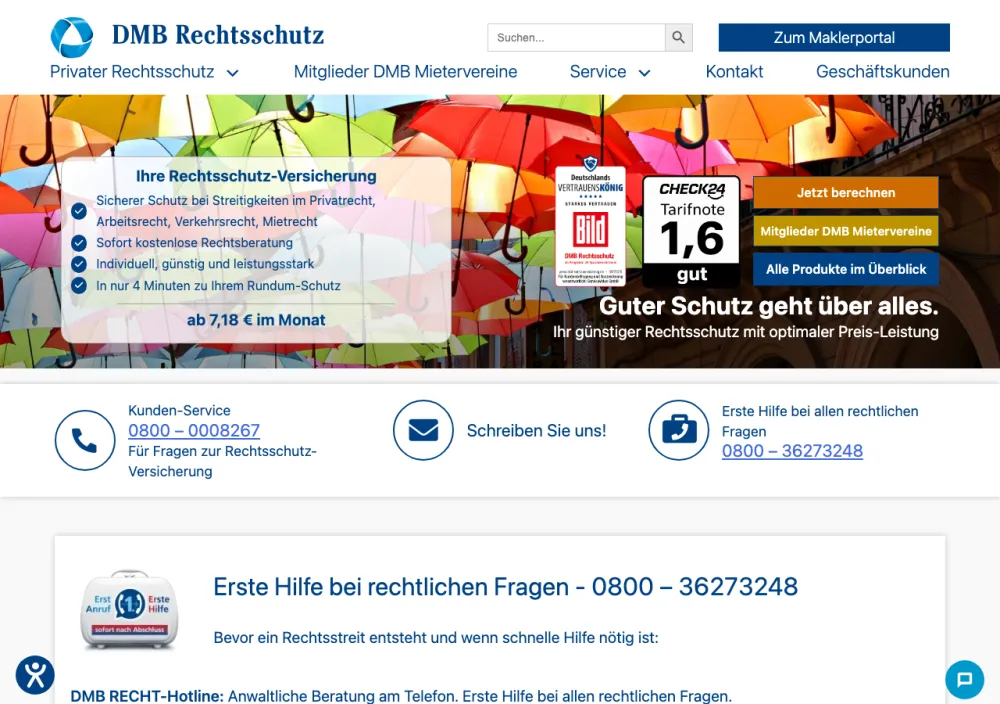Expand the Service menu chevron
The height and width of the screenshot is (704, 1000).
click(645, 73)
